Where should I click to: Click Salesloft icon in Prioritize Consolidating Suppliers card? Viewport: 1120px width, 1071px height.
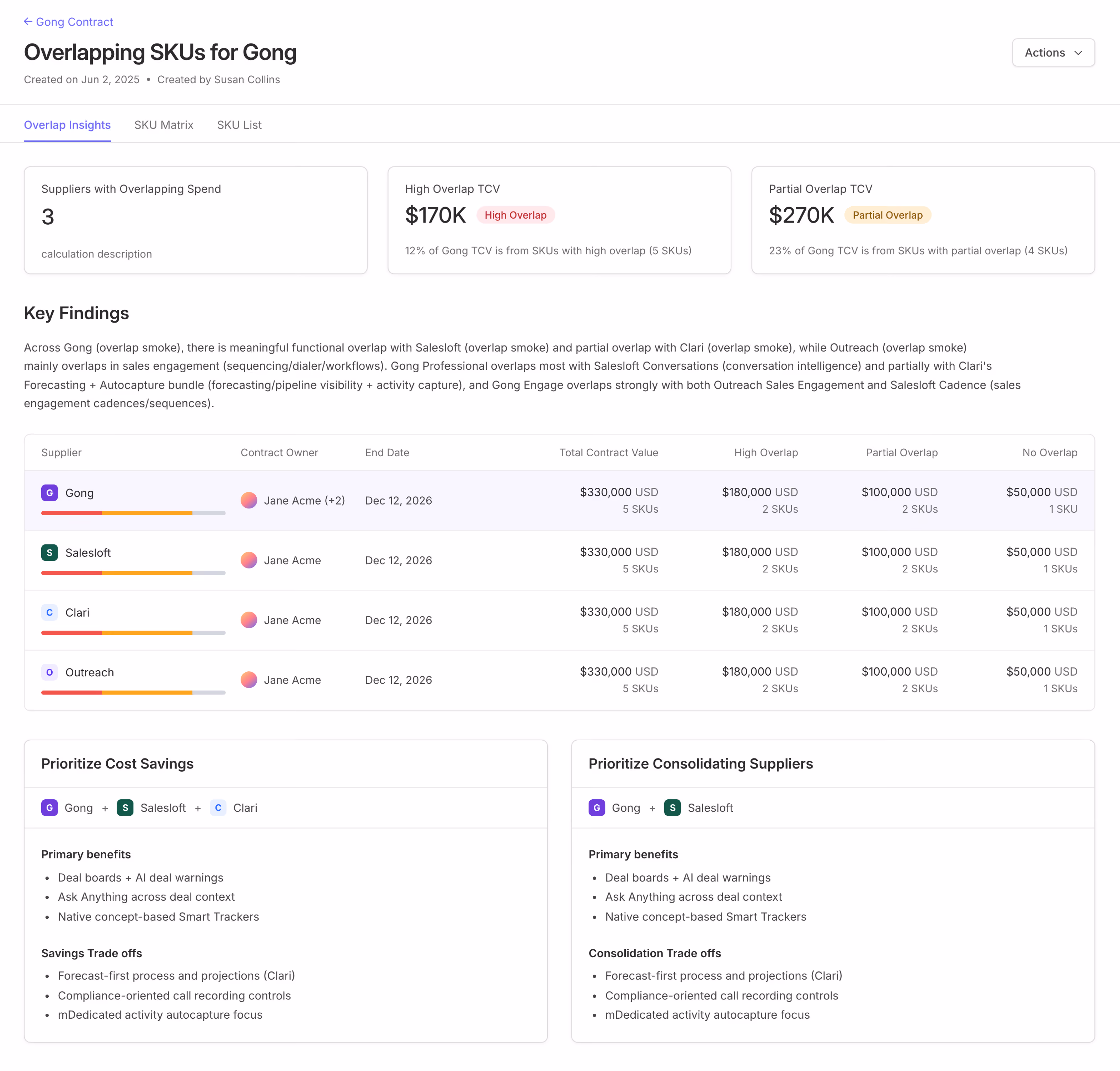click(672, 808)
